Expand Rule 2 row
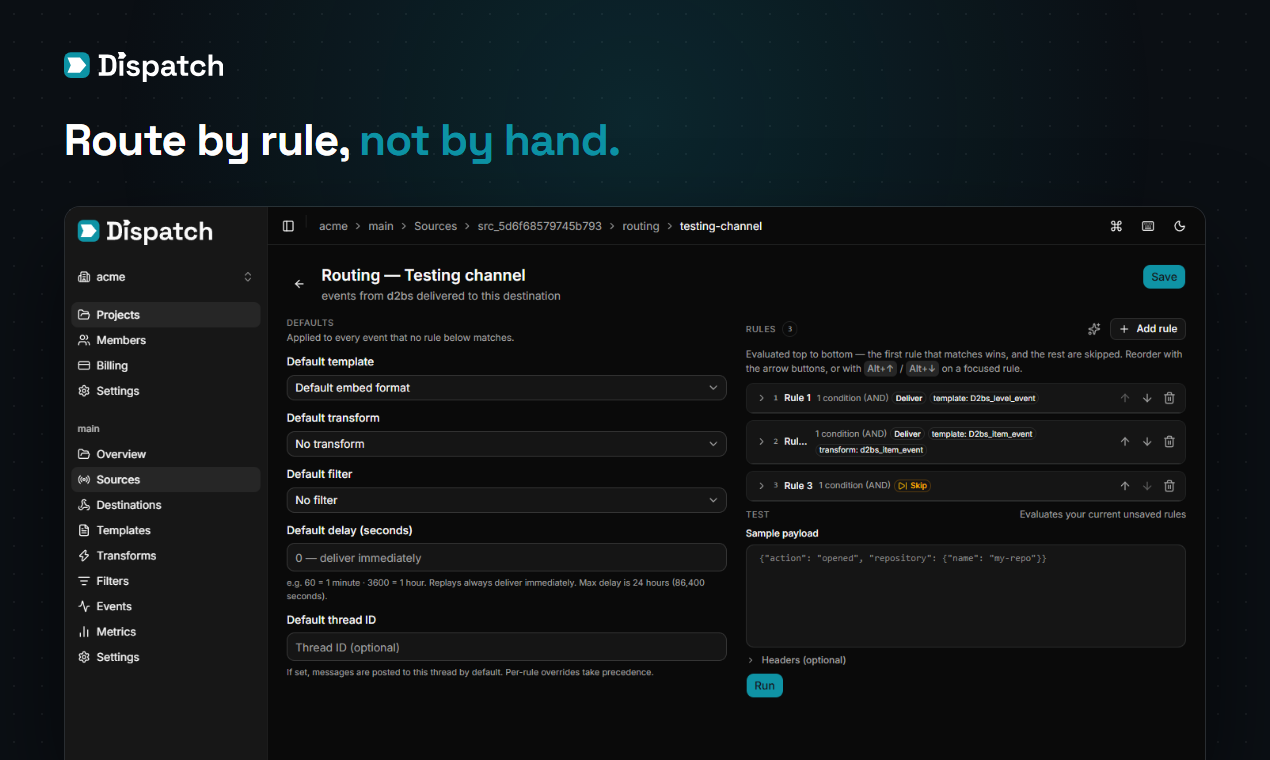This screenshot has height=760, width=1270. (x=761, y=442)
